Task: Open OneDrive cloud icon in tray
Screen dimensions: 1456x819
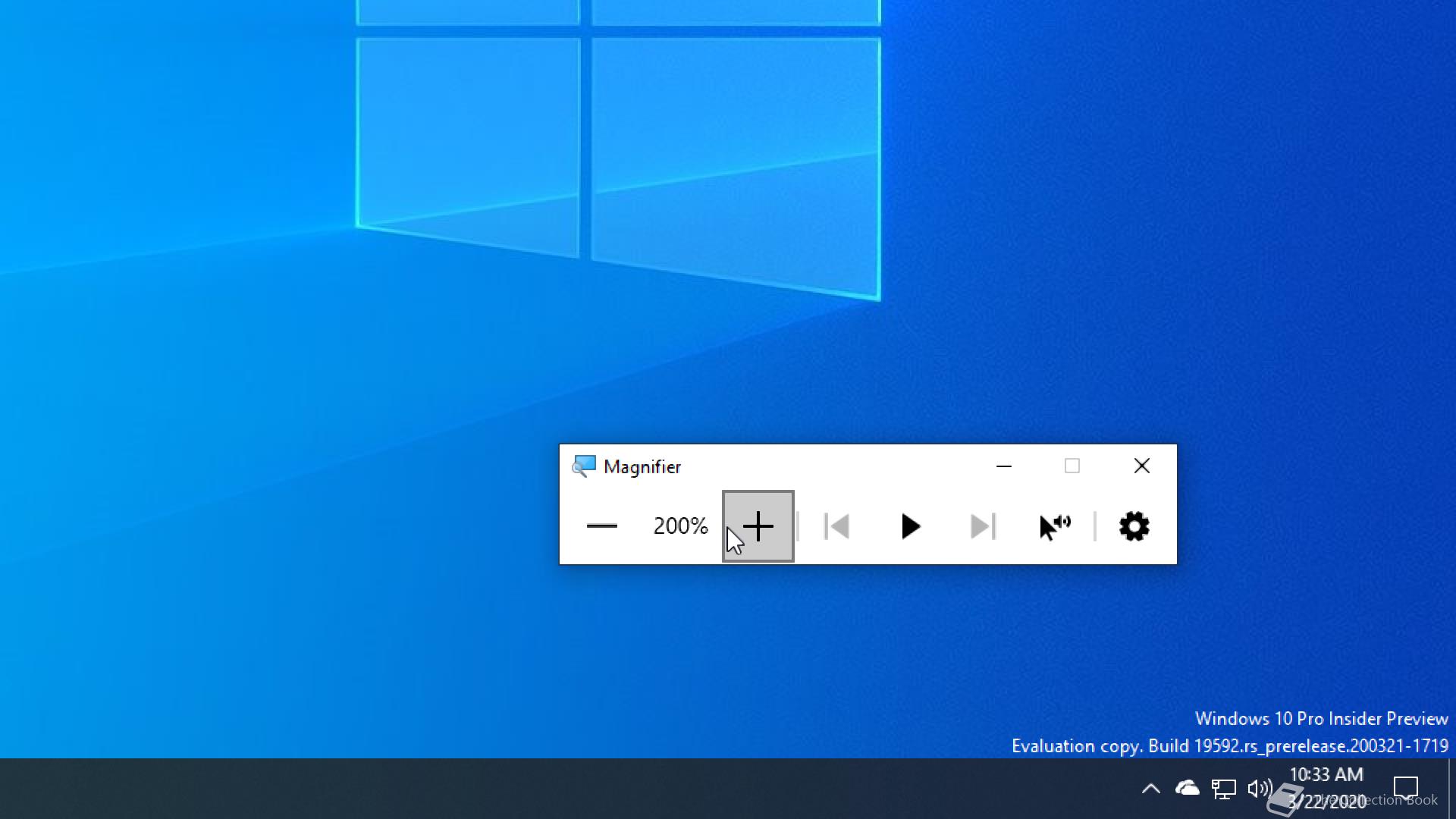Action: tap(1188, 789)
